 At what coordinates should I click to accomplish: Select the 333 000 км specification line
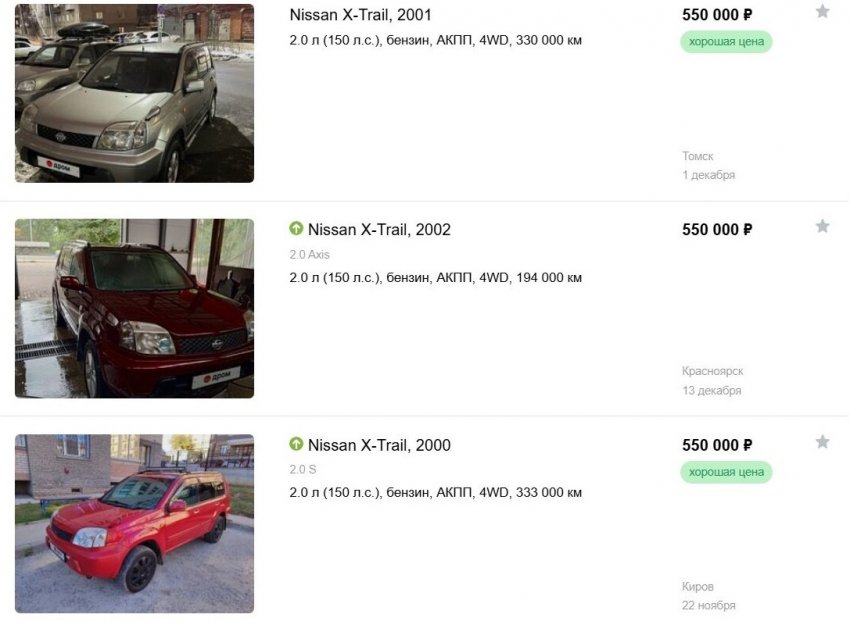[x=436, y=493]
